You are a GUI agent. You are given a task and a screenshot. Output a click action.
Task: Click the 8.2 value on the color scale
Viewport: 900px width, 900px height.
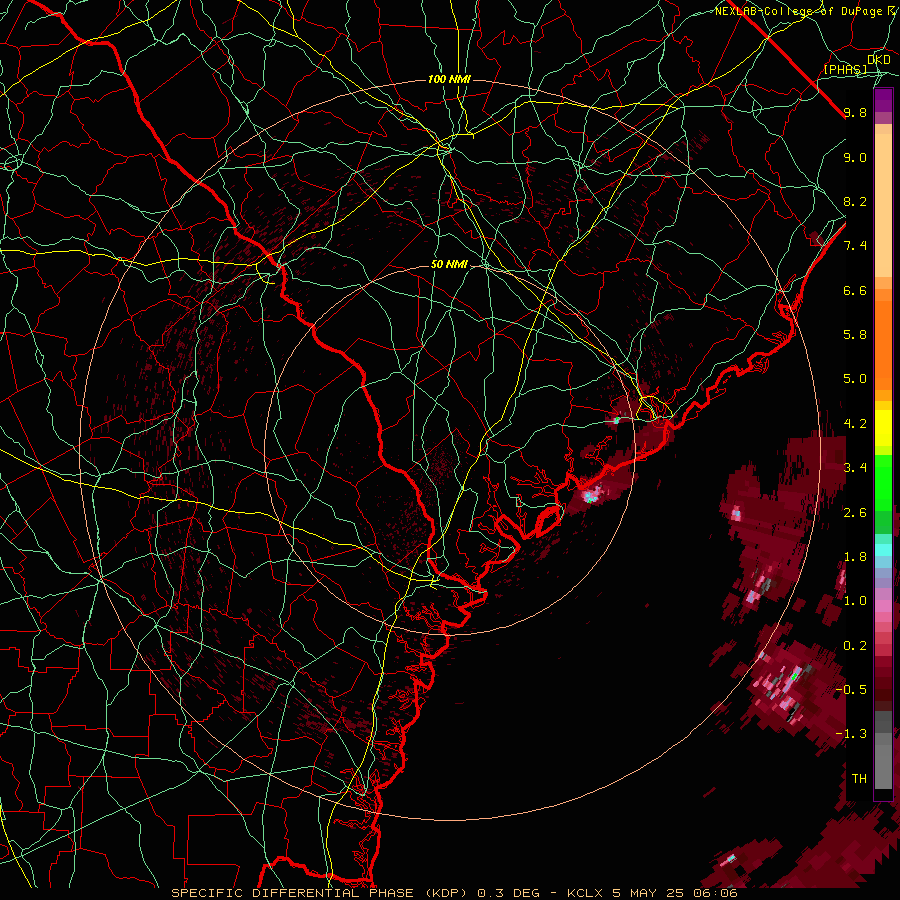click(855, 201)
